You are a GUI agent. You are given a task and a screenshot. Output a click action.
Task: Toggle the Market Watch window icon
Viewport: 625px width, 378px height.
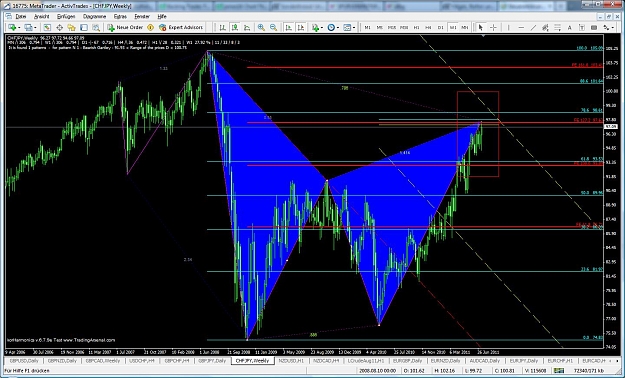(x=47, y=28)
